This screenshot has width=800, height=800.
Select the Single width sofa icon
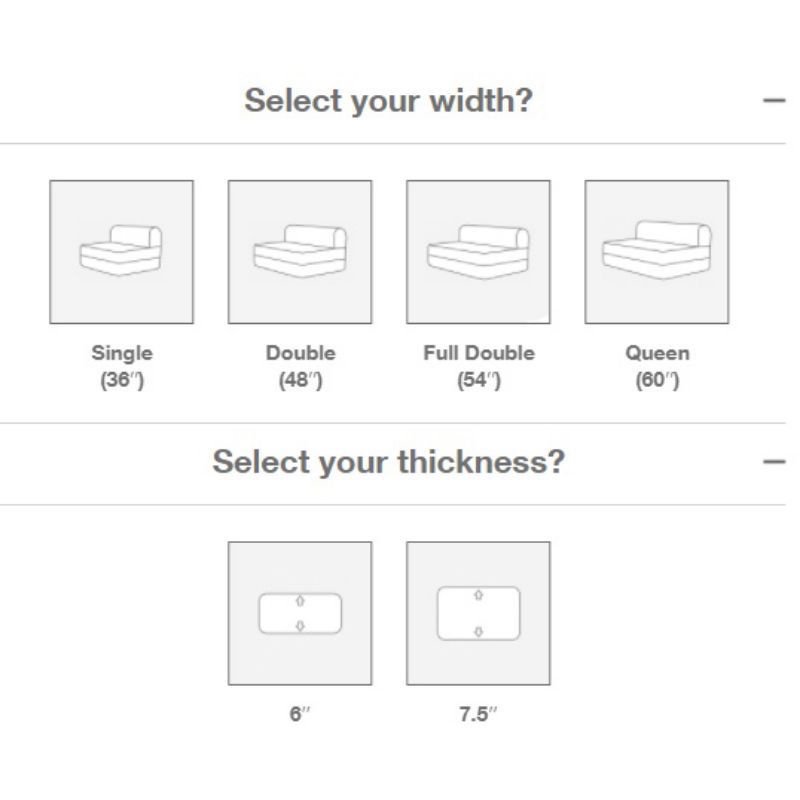(121, 252)
